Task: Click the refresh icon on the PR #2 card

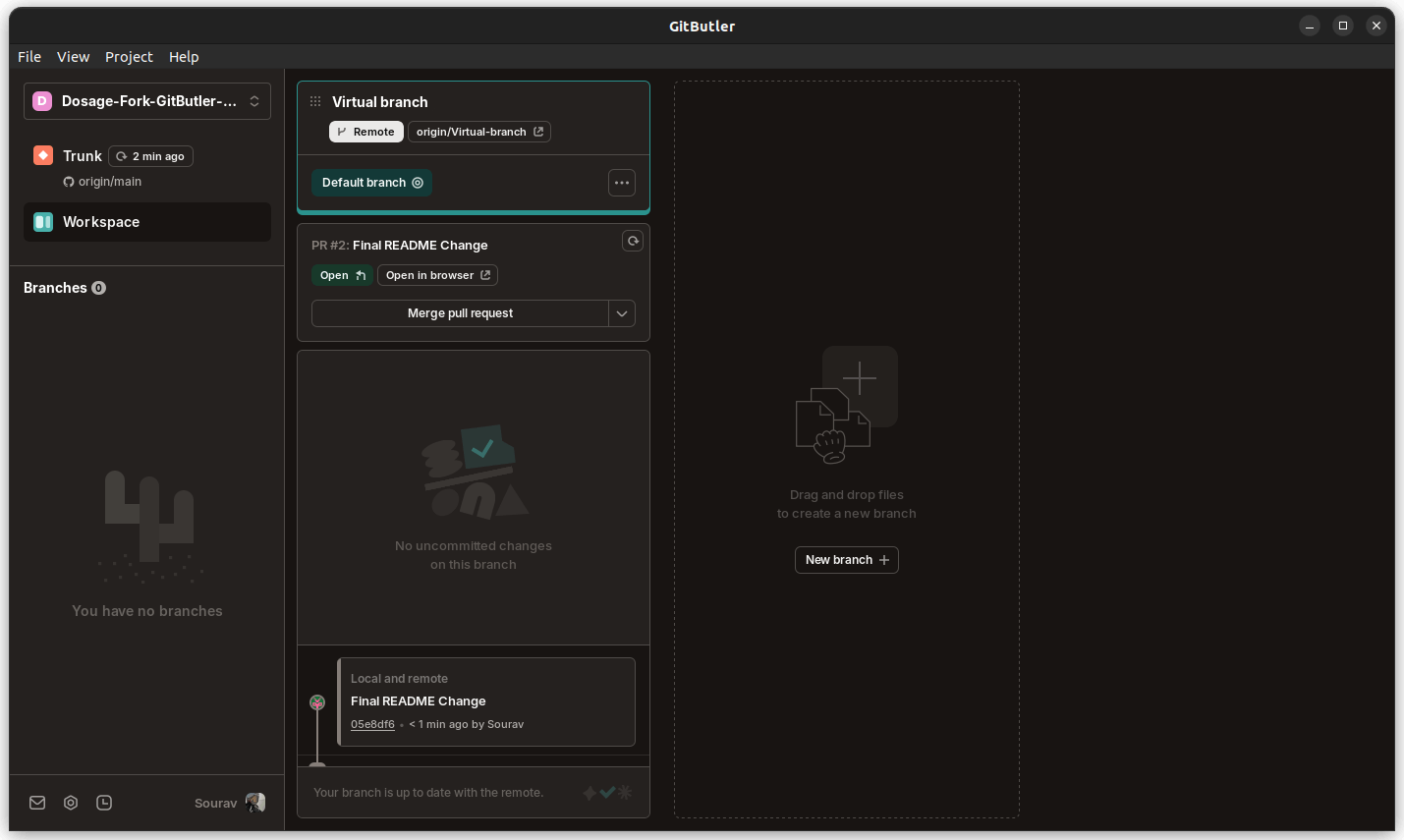Action: 632,241
